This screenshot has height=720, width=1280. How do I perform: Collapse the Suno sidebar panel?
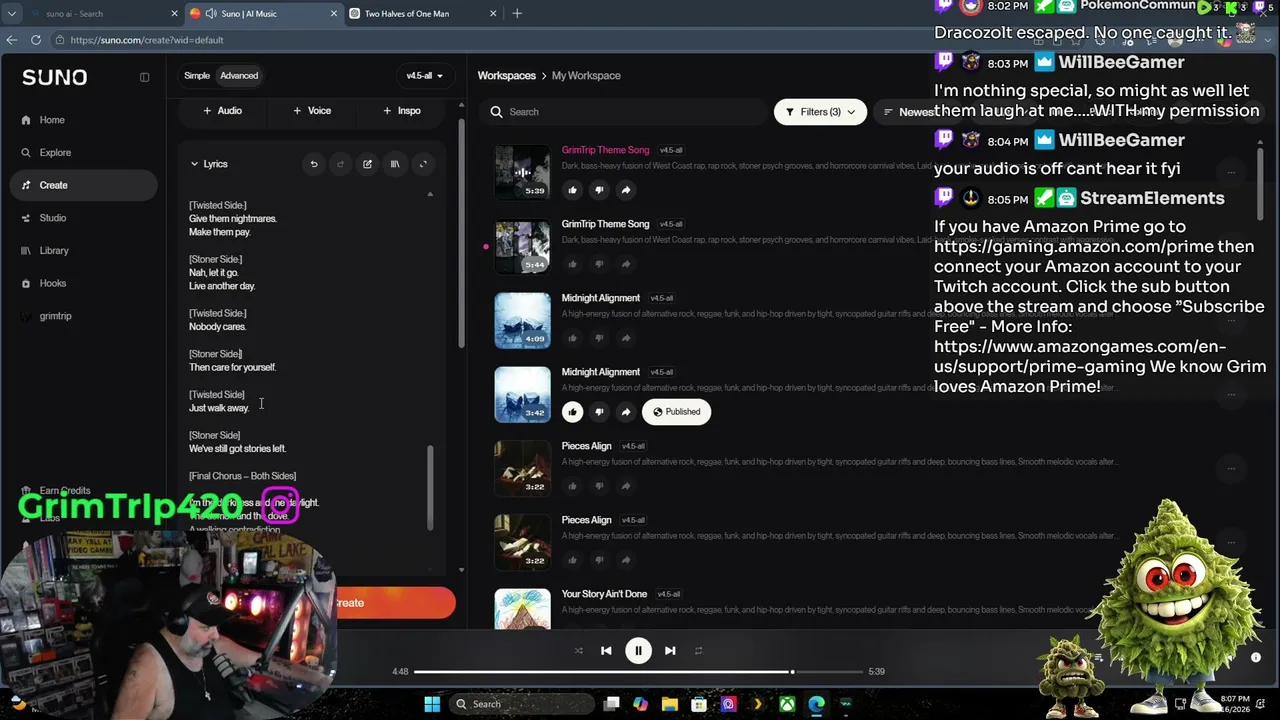tap(144, 77)
